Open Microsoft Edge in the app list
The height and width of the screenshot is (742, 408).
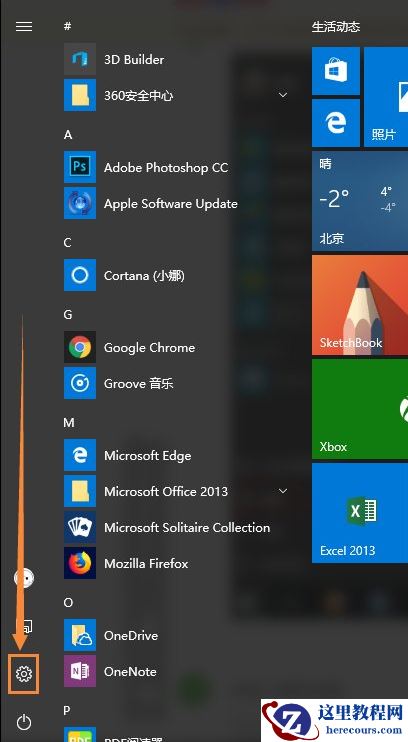click(176, 455)
